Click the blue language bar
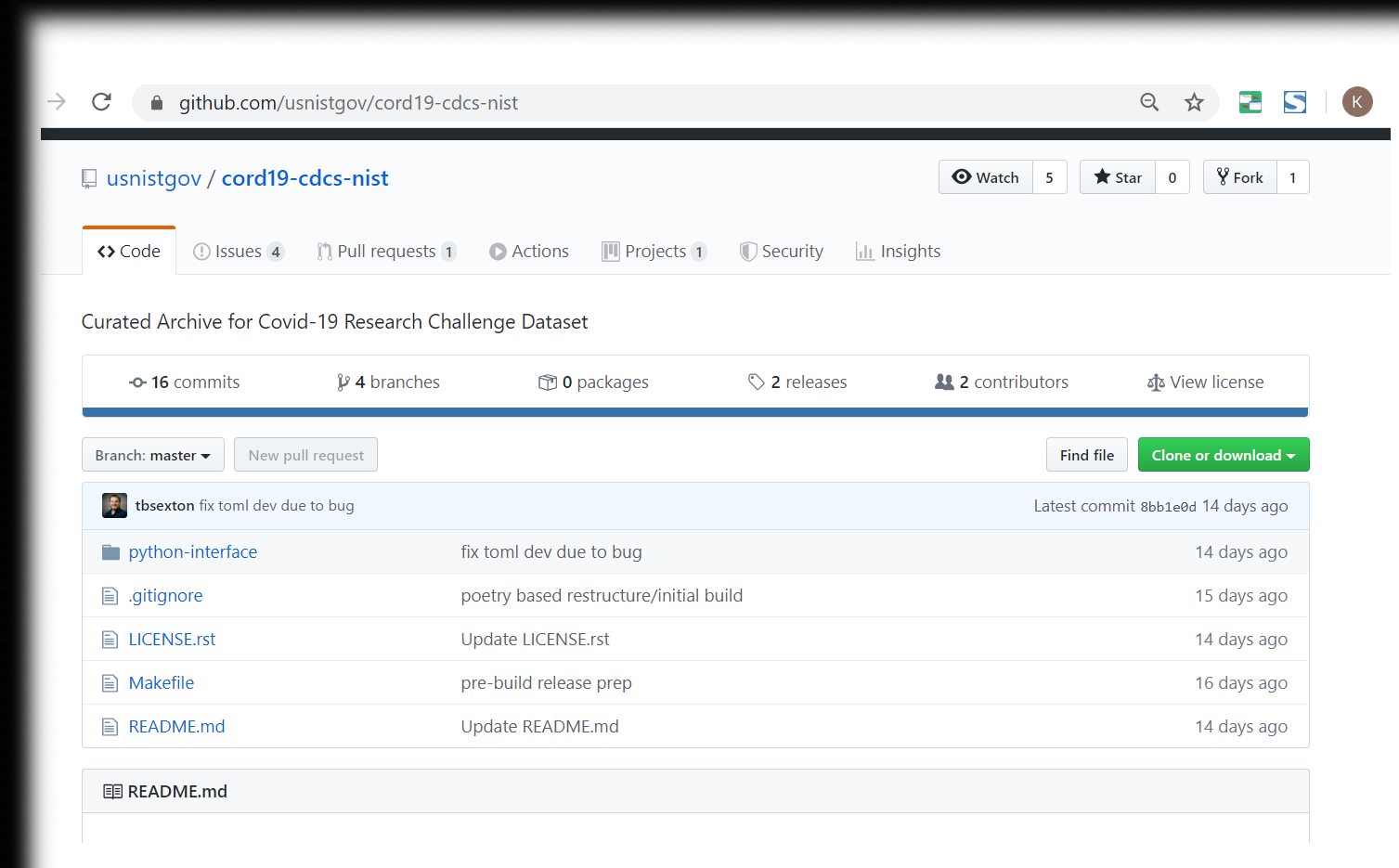 (694, 412)
